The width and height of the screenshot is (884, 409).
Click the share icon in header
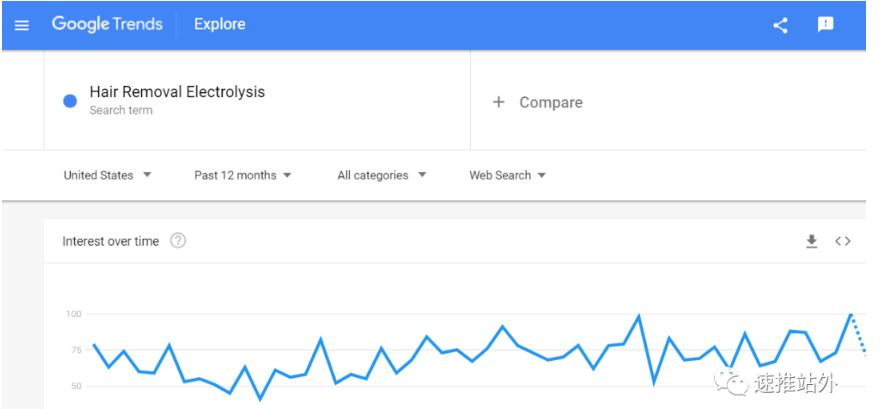(780, 25)
